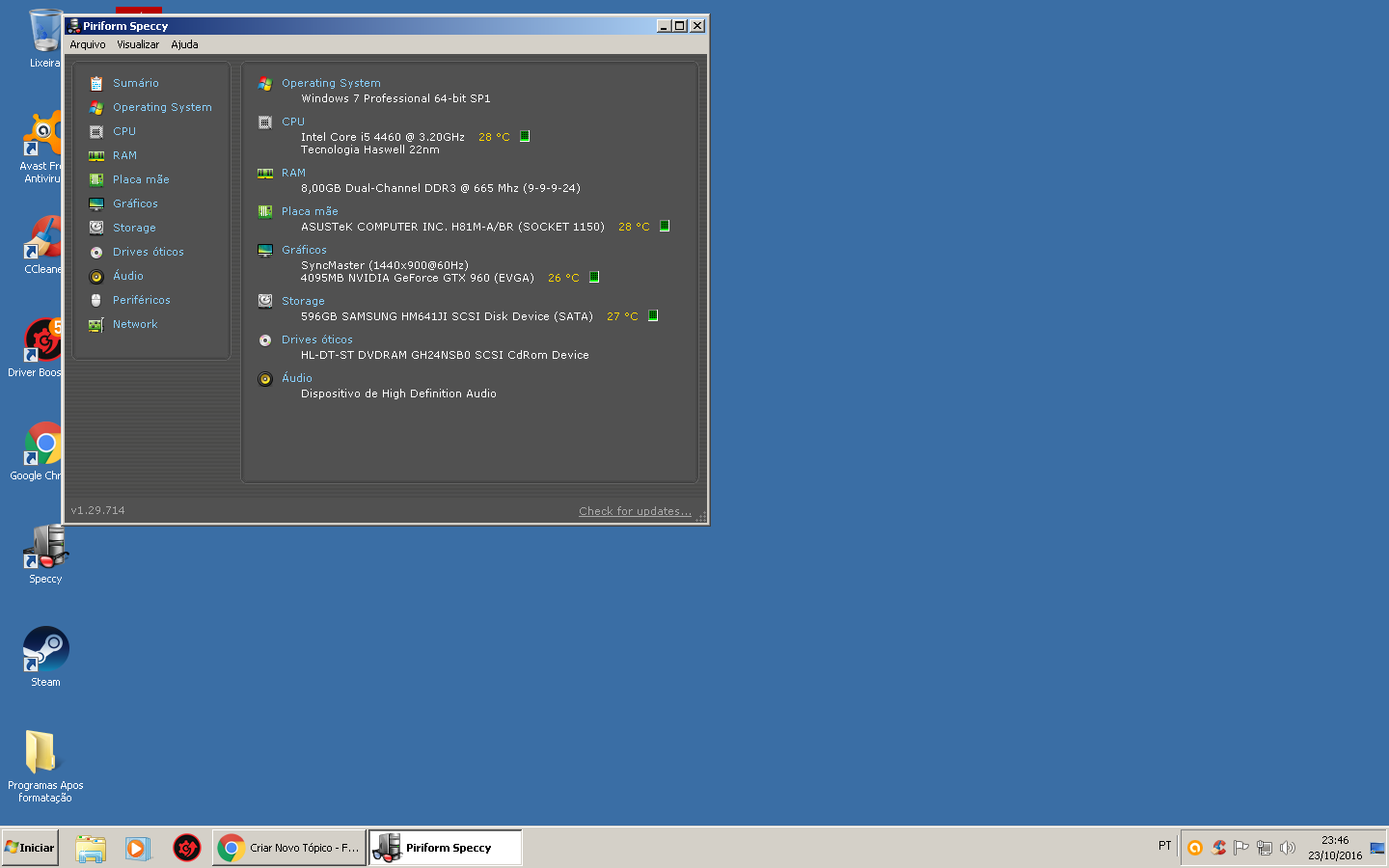
Task: Click the motherboard temperature indicator square
Action: [x=665, y=226]
